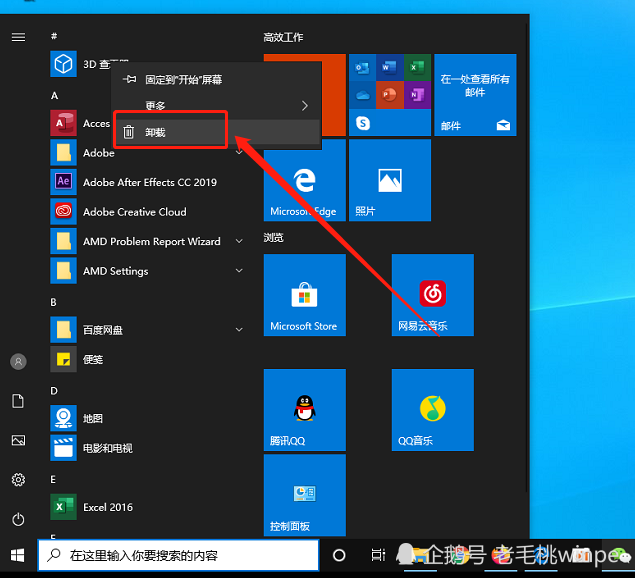Click the power button in Start sidebar
The height and width of the screenshot is (578, 635).
[x=18, y=519]
